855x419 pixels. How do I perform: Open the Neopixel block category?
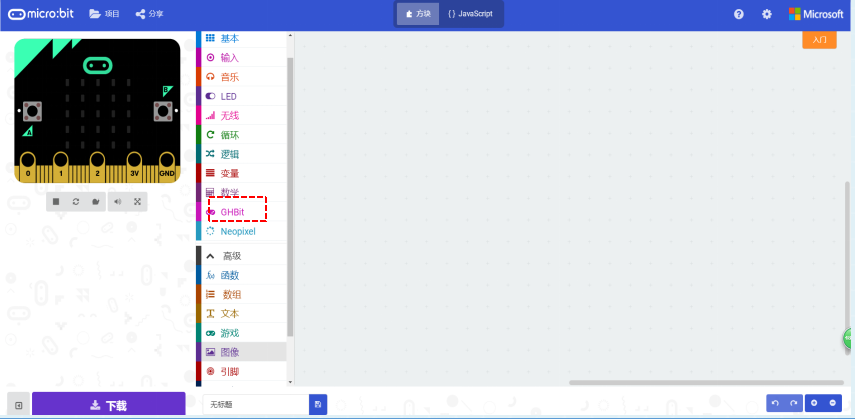pos(241,231)
